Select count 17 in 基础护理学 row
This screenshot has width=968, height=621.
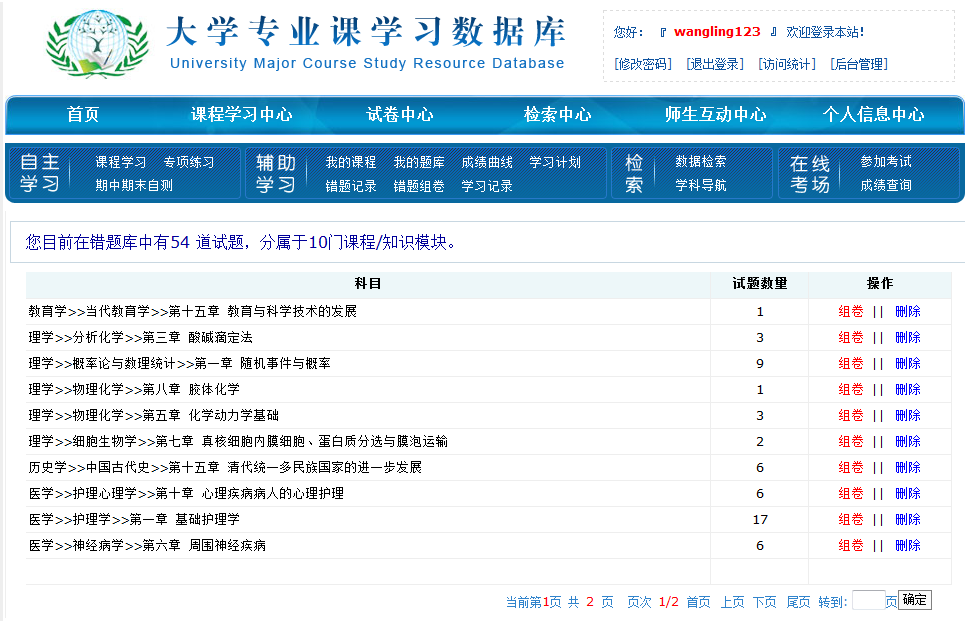[760, 520]
